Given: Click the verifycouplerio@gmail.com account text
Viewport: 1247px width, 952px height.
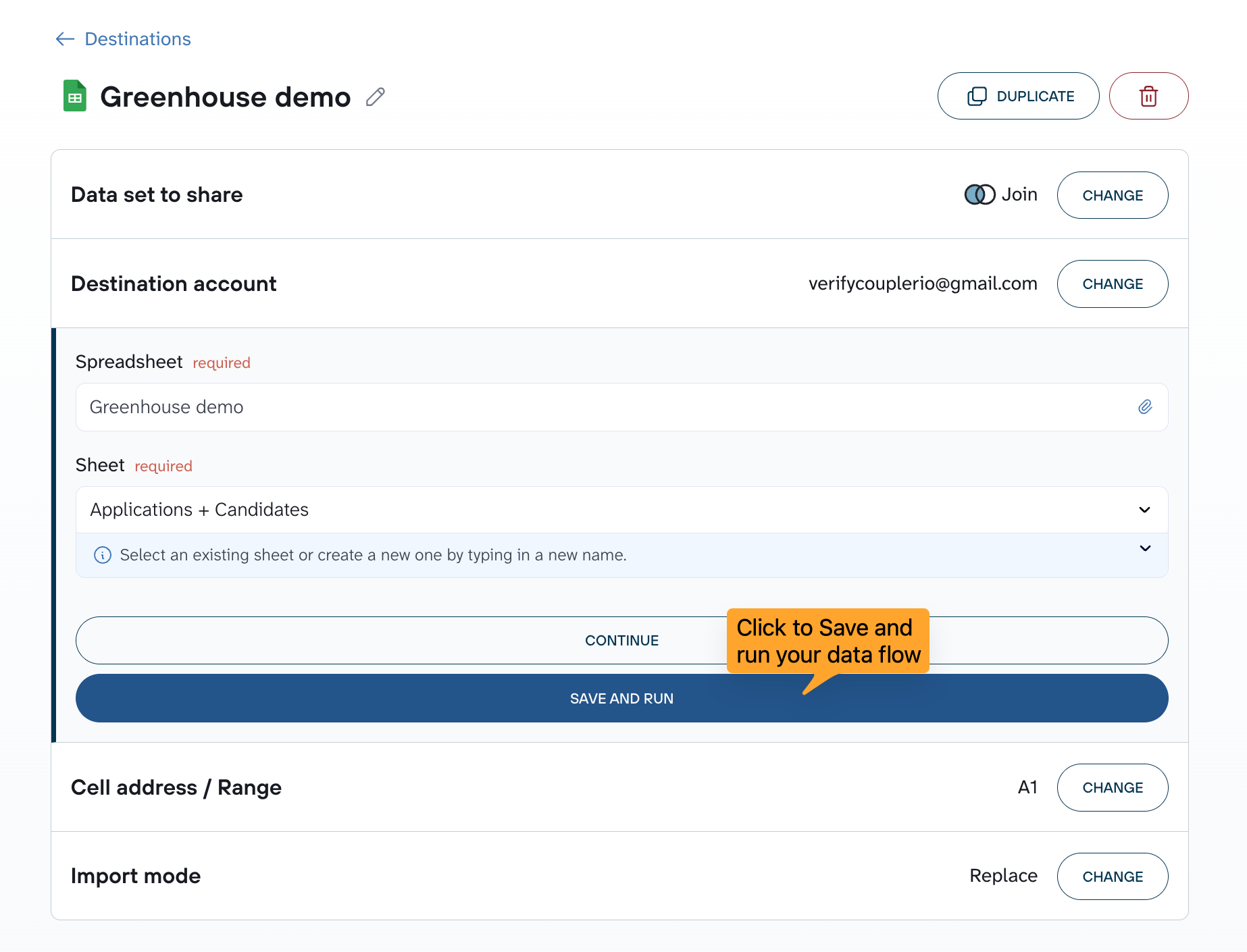Looking at the screenshot, I should (x=923, y=284).
